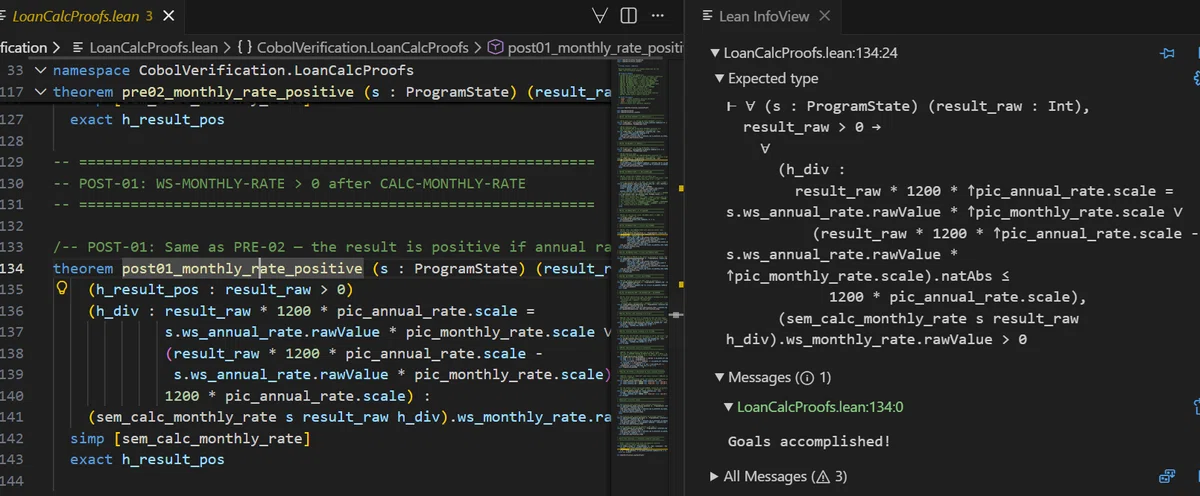Collapse the Expected type section
The width and height of the screenshot is (1200, 496).
[720, 79]
